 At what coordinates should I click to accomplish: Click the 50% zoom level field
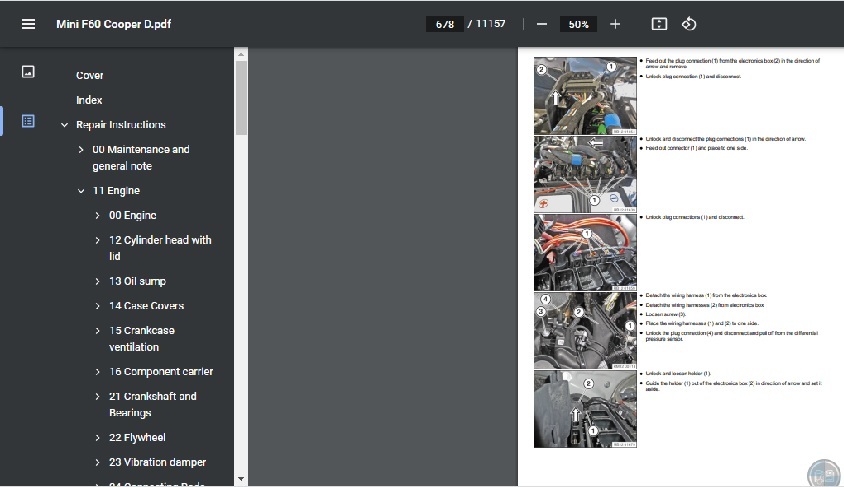(x=578, y=24)
